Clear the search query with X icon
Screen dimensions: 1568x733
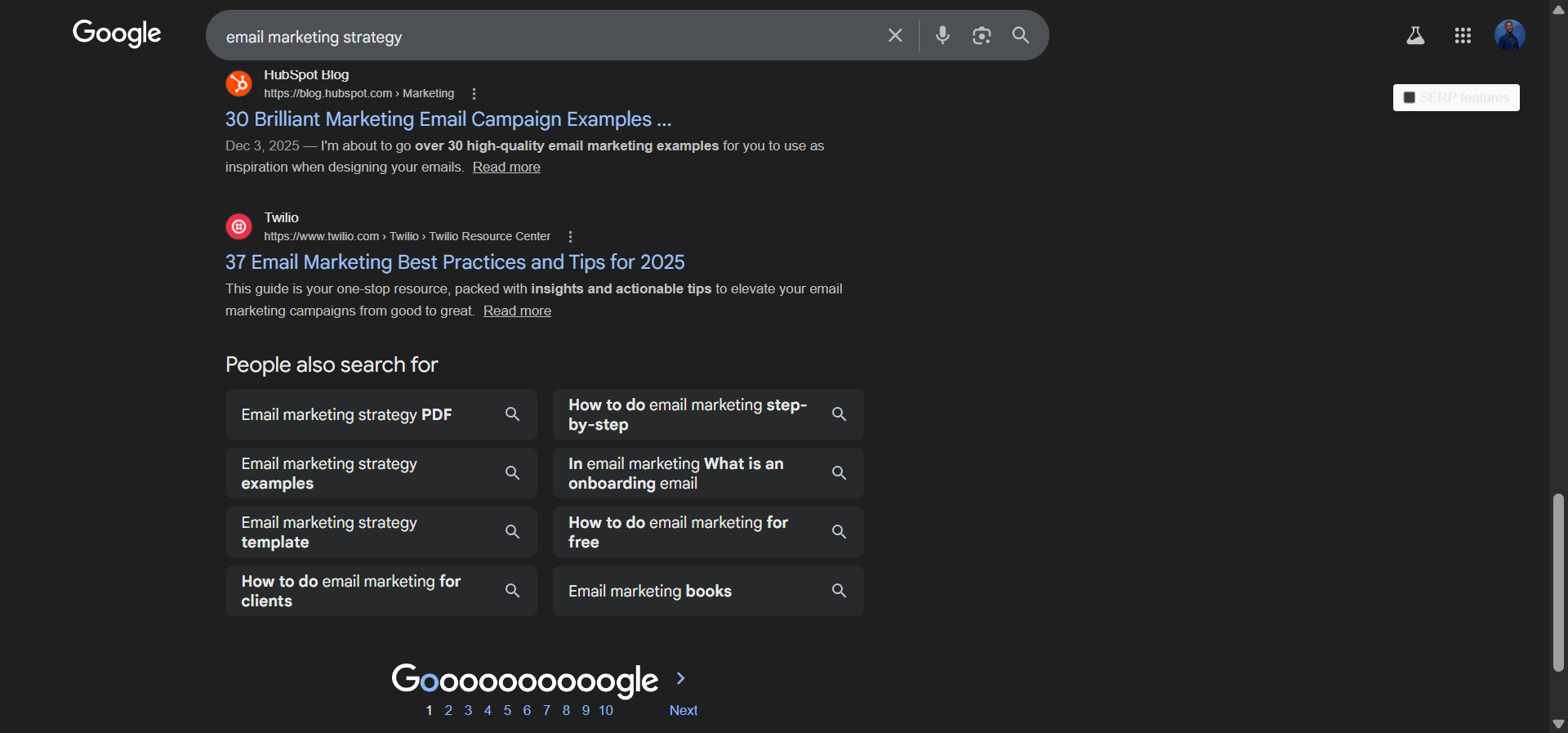pos(895,35)
